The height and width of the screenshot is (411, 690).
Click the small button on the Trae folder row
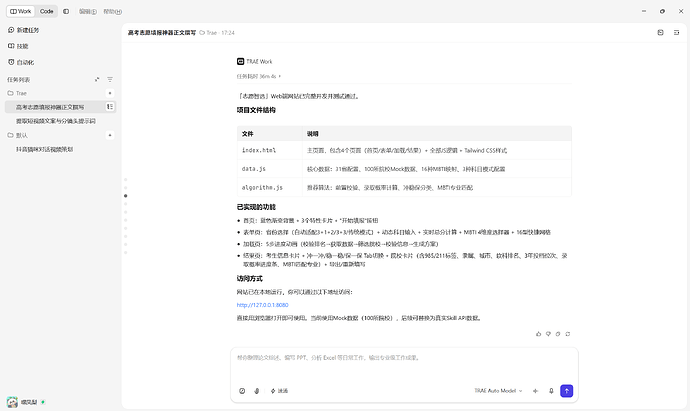coord(110,93)
